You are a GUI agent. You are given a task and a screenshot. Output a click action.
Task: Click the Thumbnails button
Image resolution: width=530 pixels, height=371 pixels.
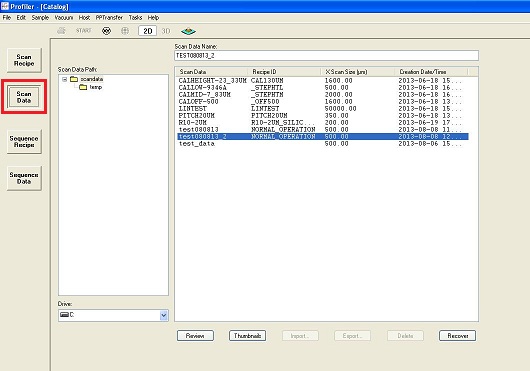(247, 336)
